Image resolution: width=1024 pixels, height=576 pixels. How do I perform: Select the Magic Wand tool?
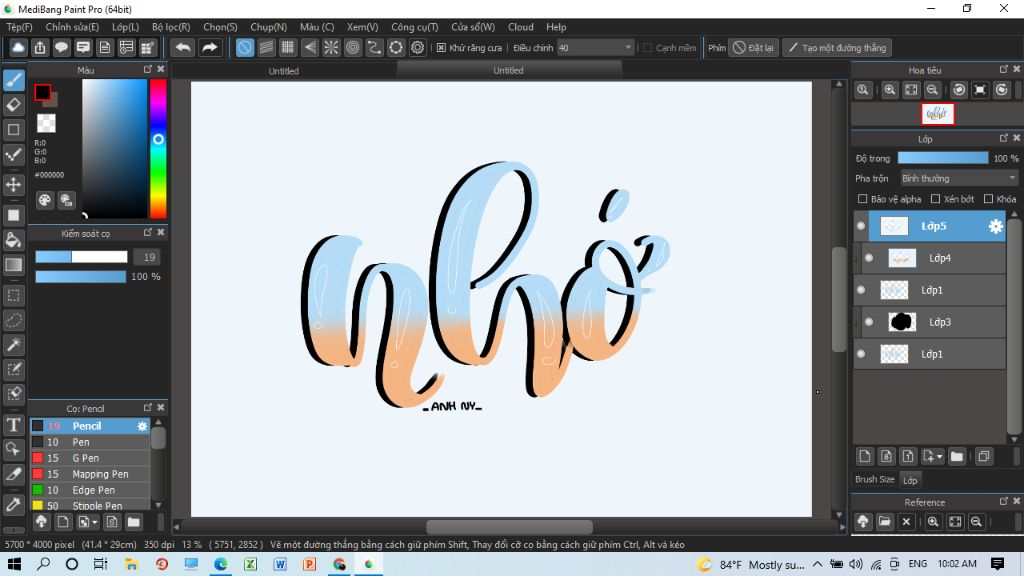(14, 345)
